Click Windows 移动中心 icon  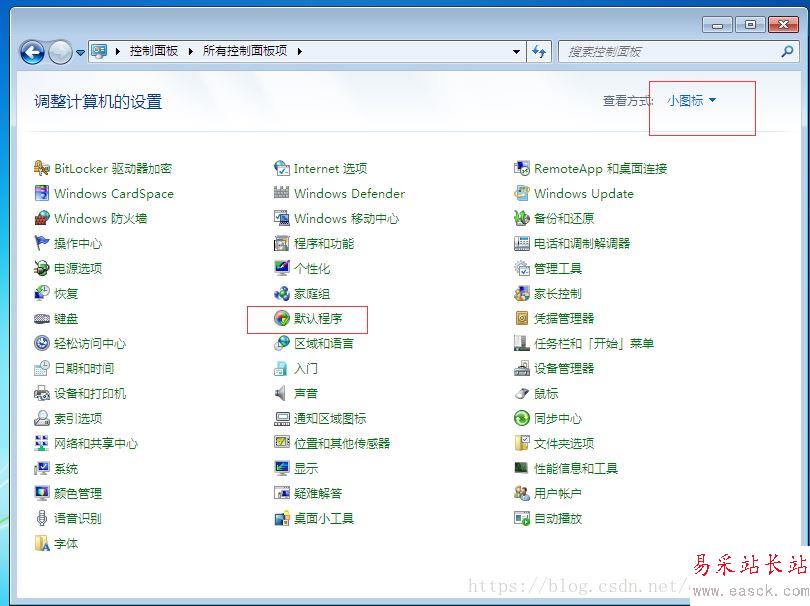coord(282,218)
